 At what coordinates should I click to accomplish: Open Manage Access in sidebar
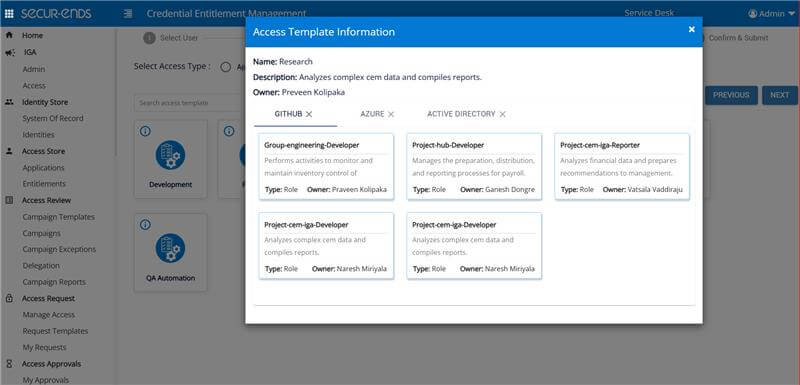coord(48,315)
